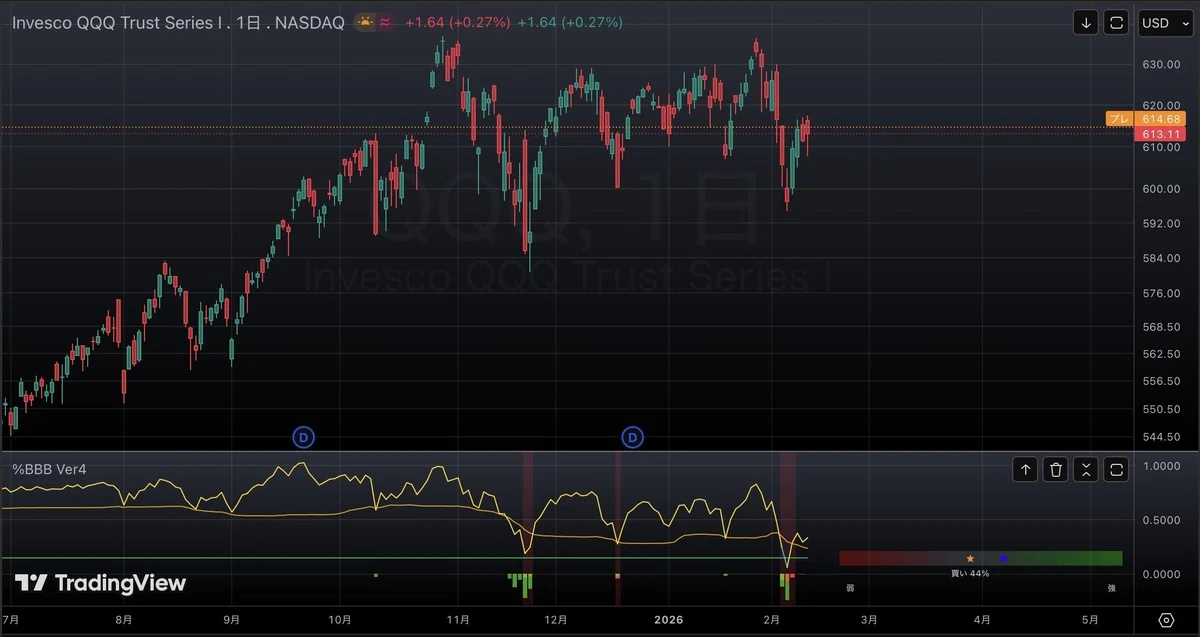Viewport: 1200px width, 637px height.
Task: Click the 630.00 price scale label
Action: (x=1160, y=65)
